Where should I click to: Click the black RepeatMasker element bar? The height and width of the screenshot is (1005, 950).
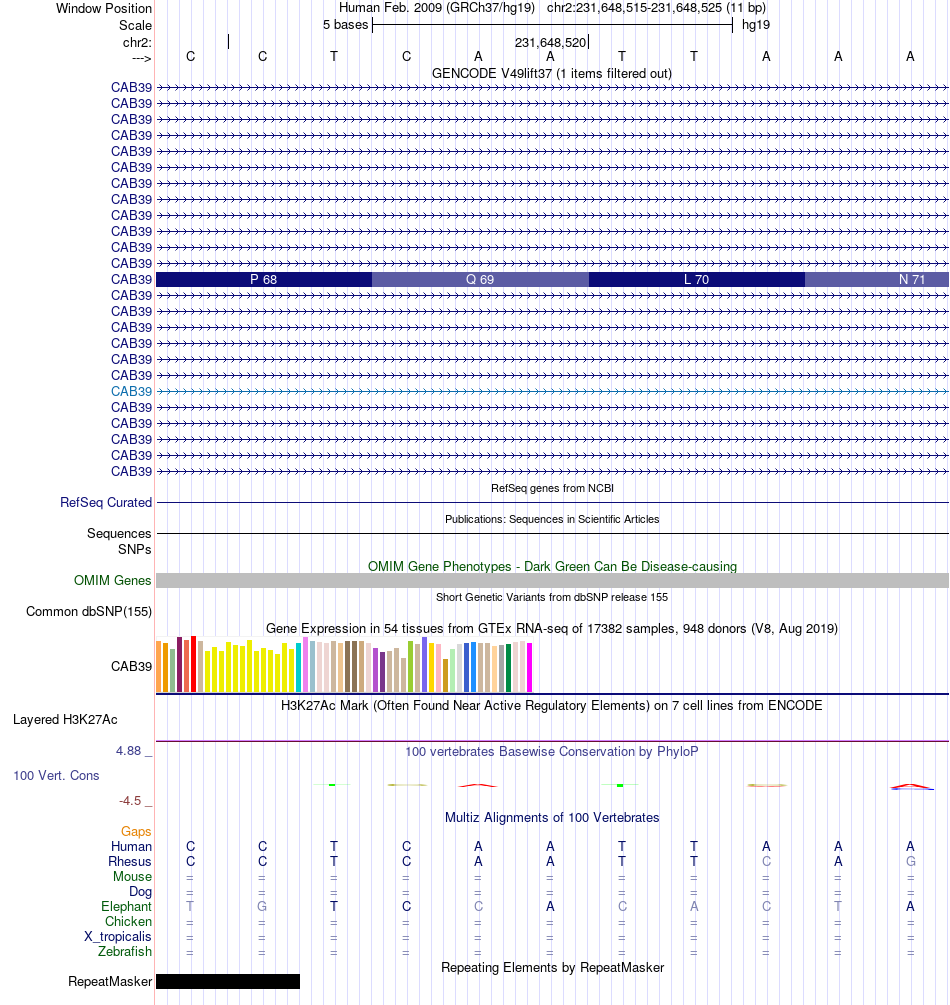click(x=228, y=981)
